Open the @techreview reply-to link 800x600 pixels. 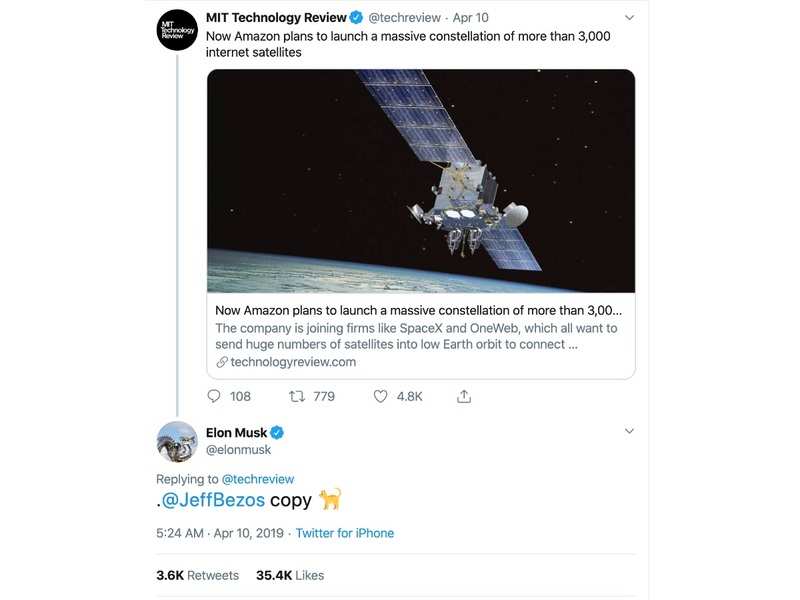257,479
